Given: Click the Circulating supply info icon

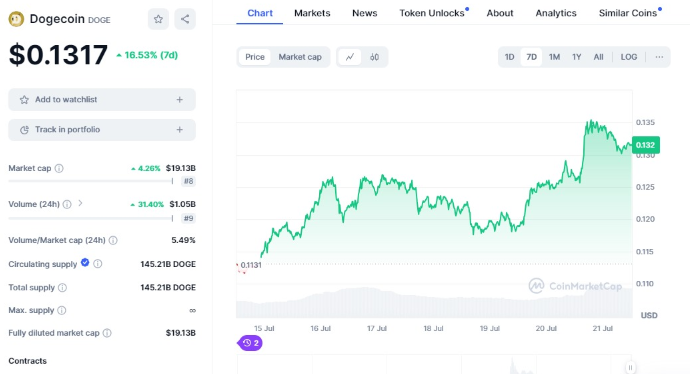Looking at the screenshot, I should click(98, 264).
